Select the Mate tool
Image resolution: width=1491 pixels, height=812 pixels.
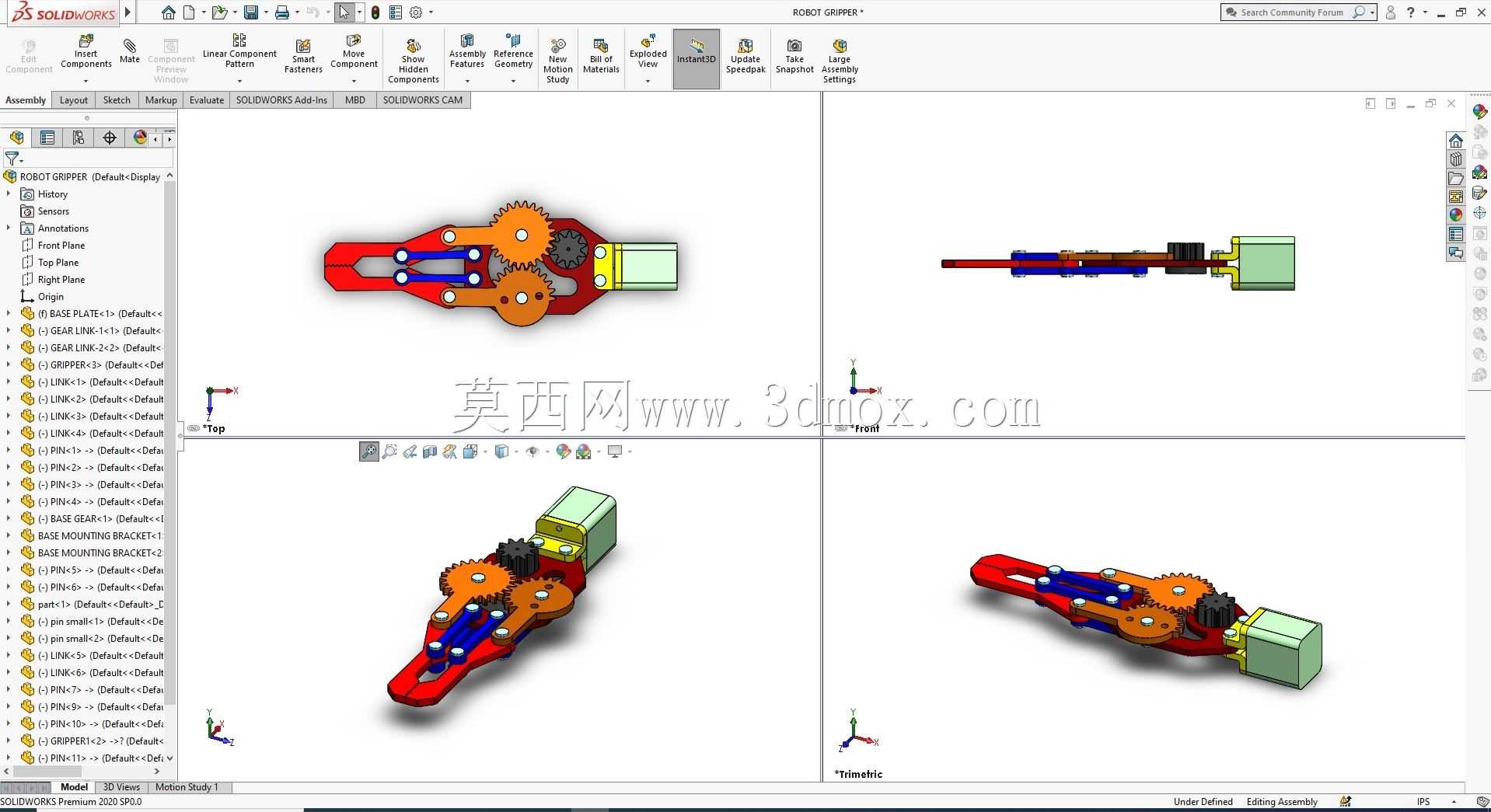(x=130, y=50)
